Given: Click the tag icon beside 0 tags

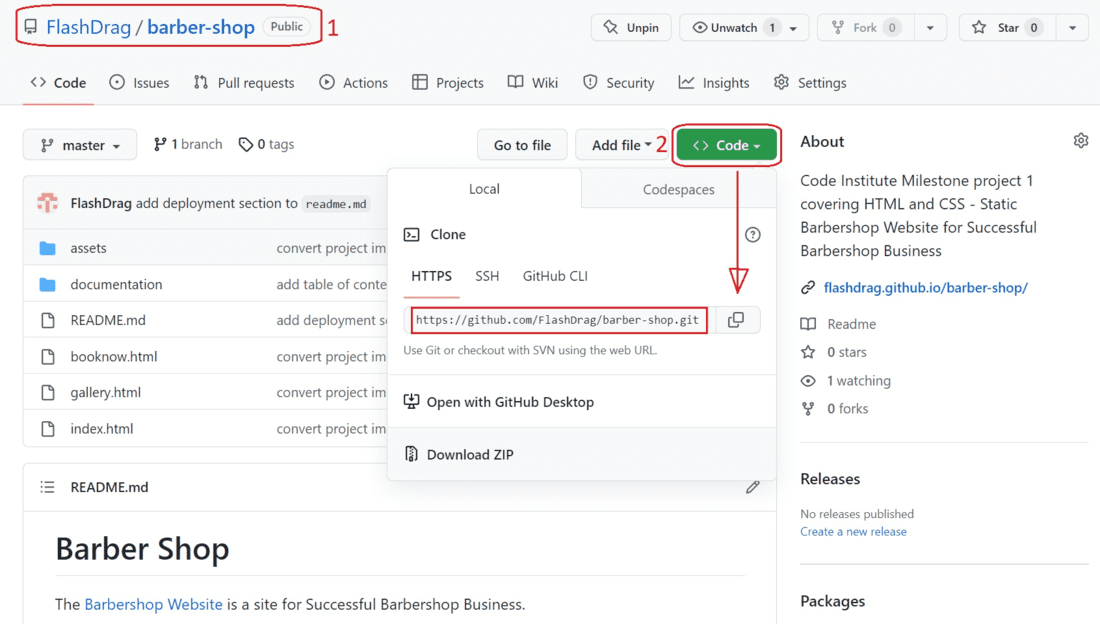Looking at the screenshot, I should coord(246,145).
